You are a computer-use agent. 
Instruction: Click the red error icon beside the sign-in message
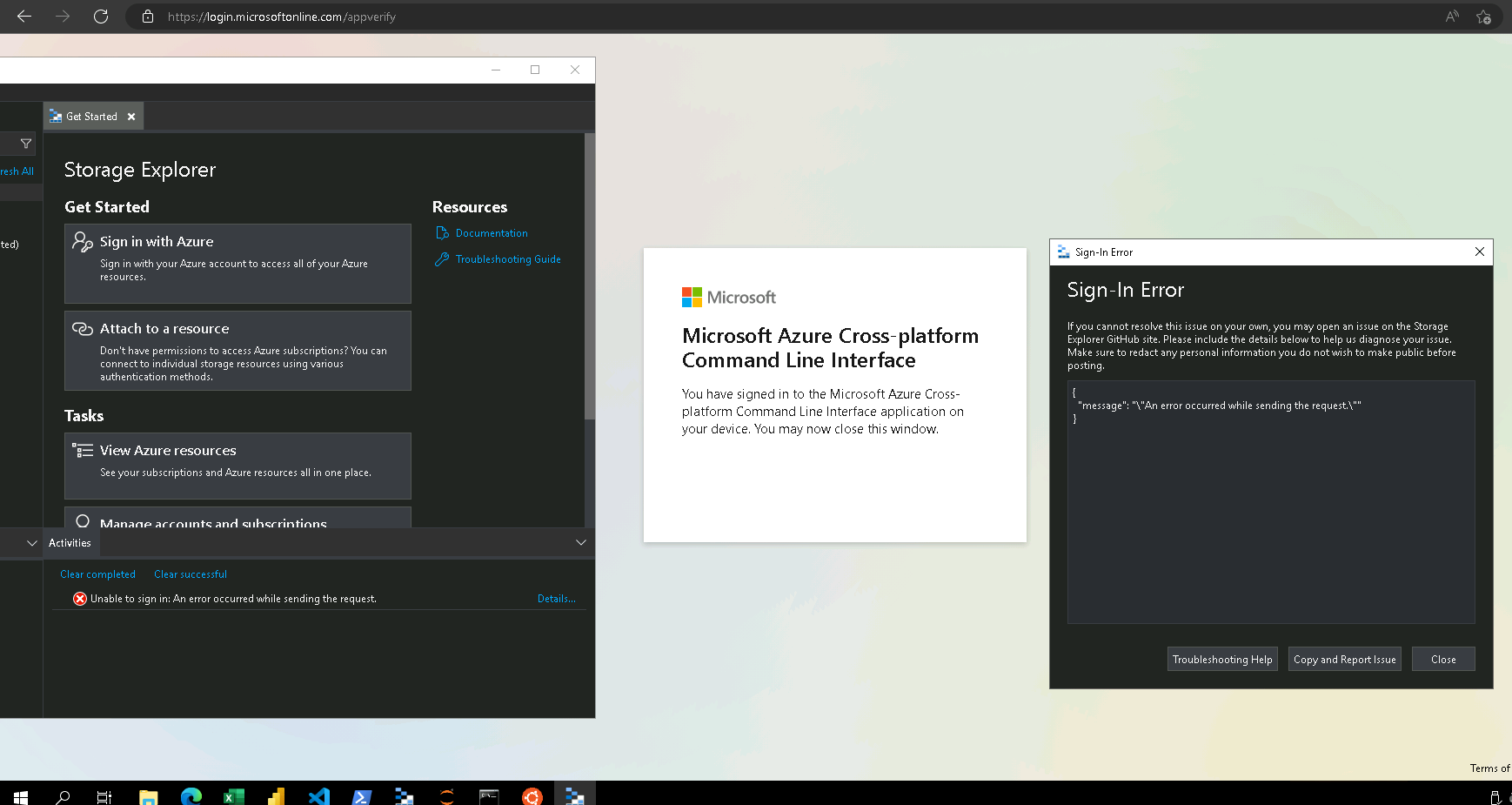(79, 598)
